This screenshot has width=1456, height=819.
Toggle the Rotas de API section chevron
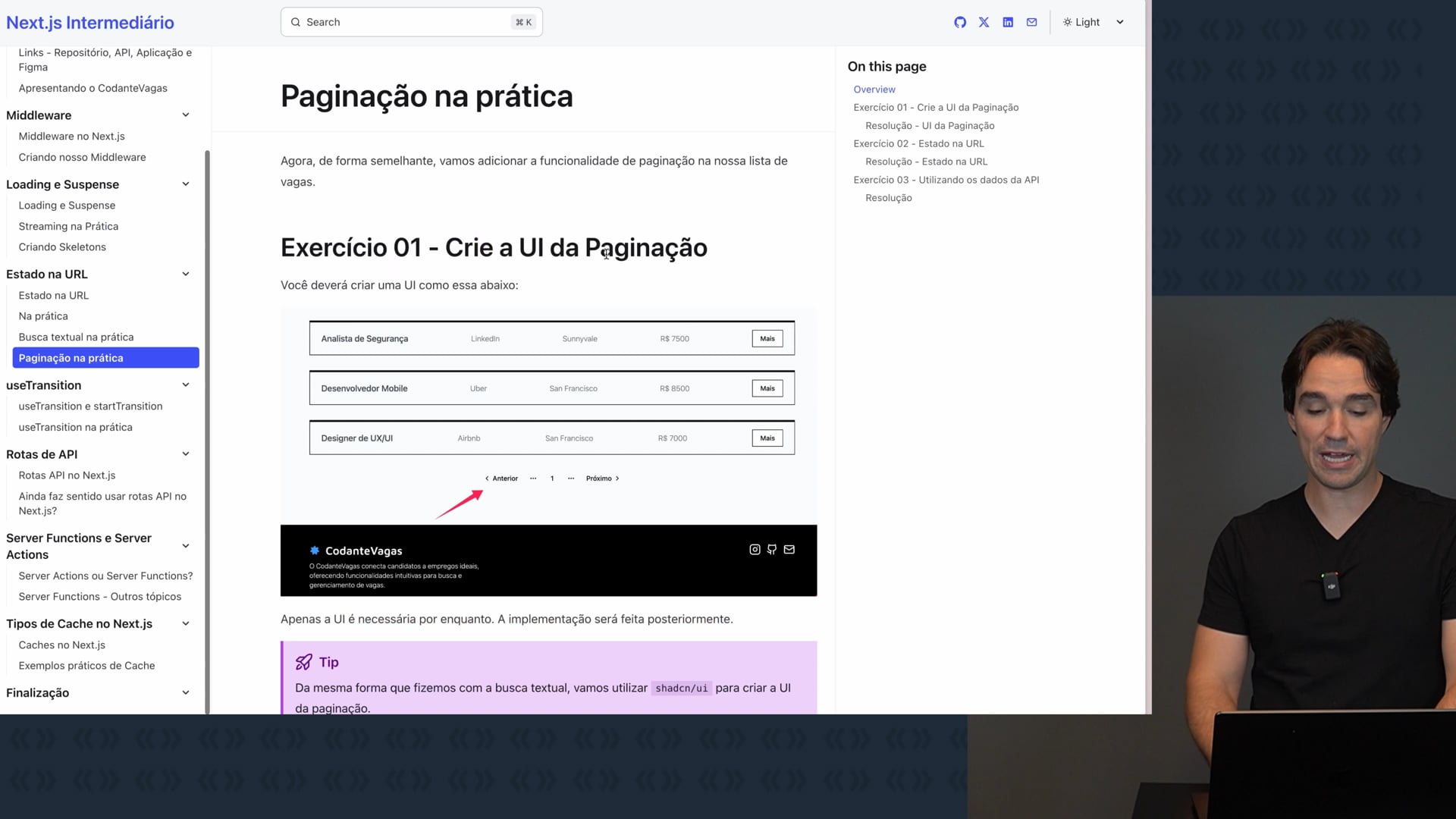(186, 454)
